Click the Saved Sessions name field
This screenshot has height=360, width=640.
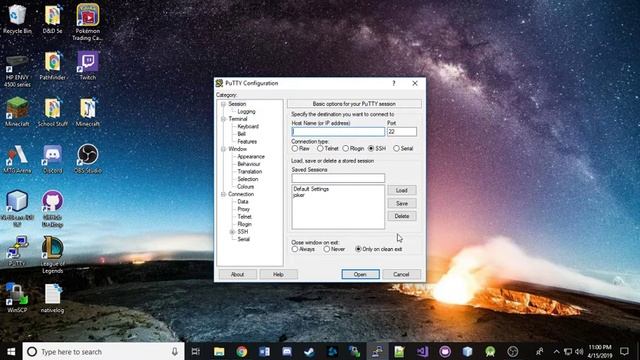338,178
